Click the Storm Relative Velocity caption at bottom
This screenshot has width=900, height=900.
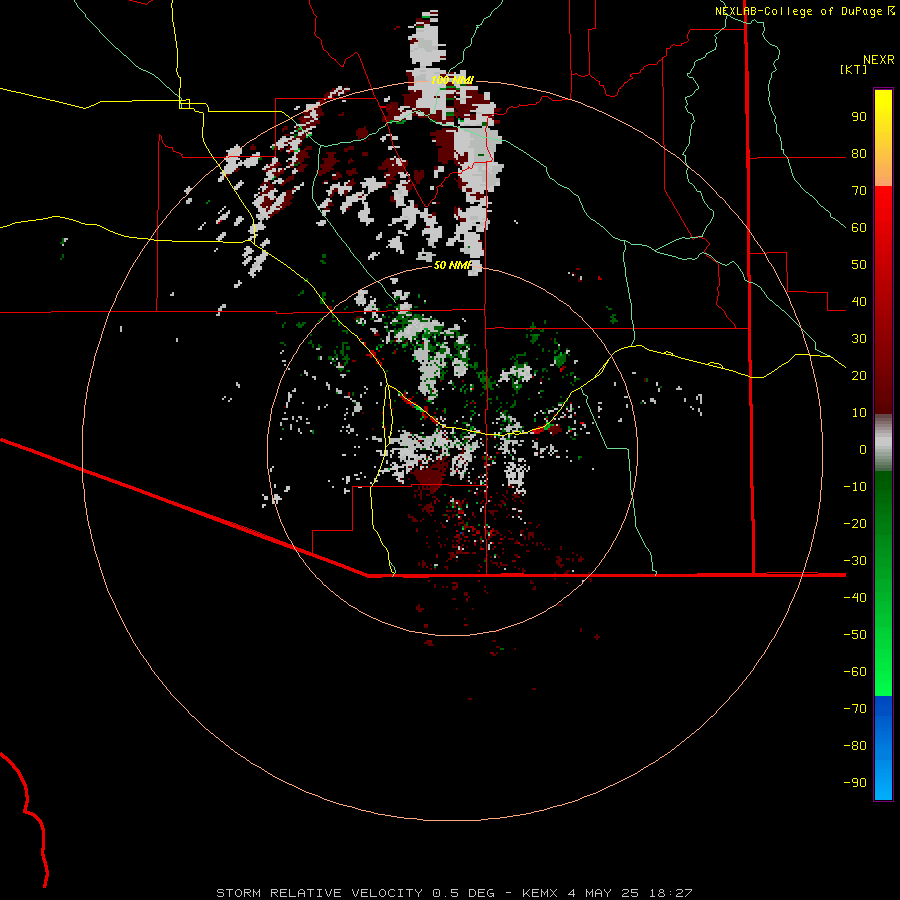pos(454,893)
